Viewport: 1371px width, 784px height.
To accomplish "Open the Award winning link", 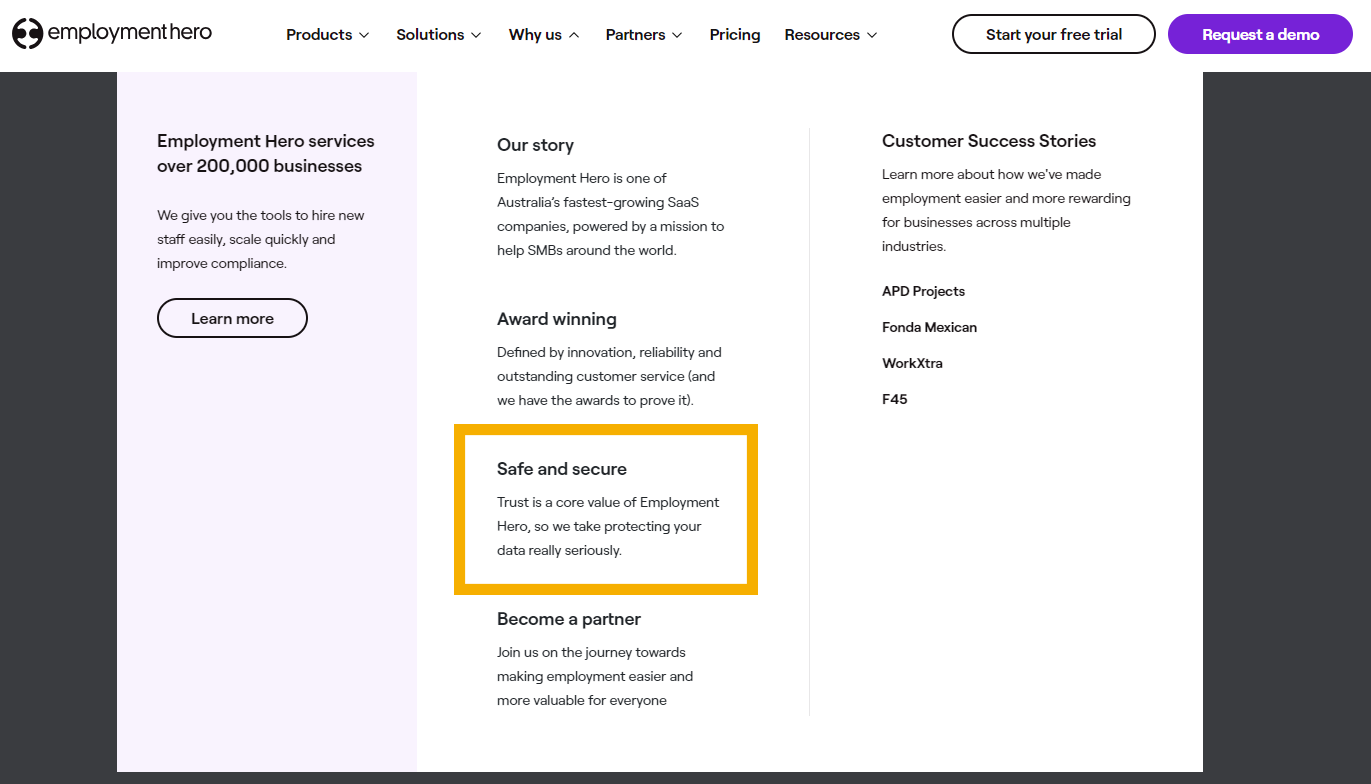I will pyautogui.click(x=557, y=319).
